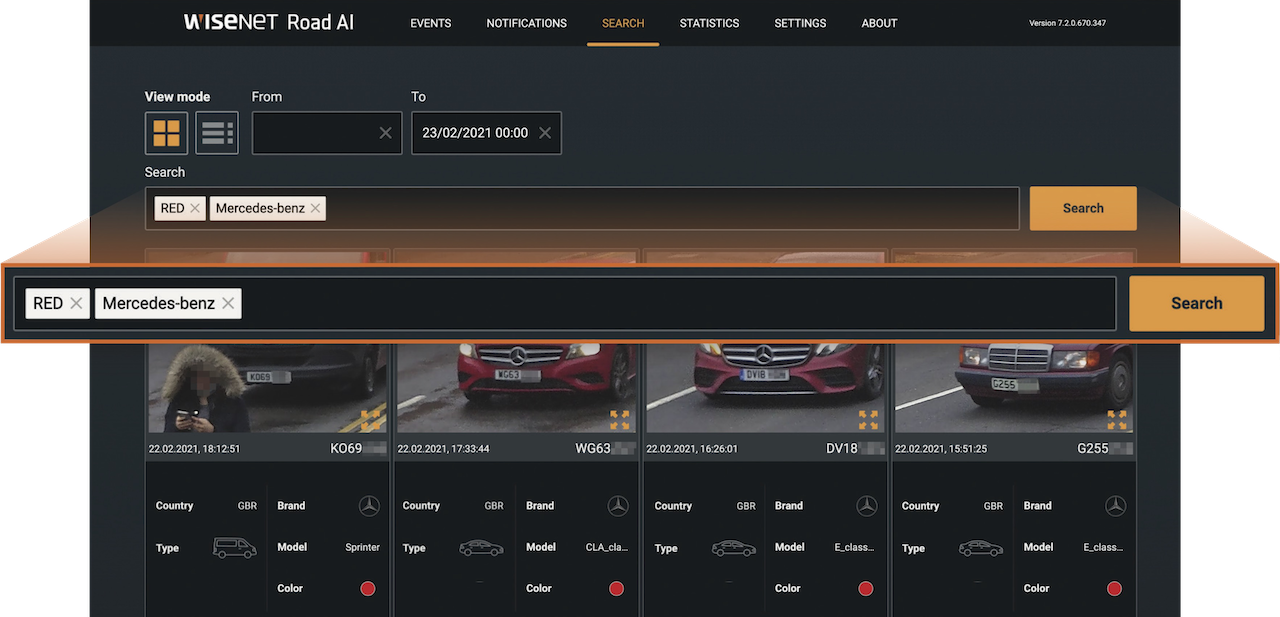Click the car type icon on G255 card
1280x617 pixels.
[980, 548]
